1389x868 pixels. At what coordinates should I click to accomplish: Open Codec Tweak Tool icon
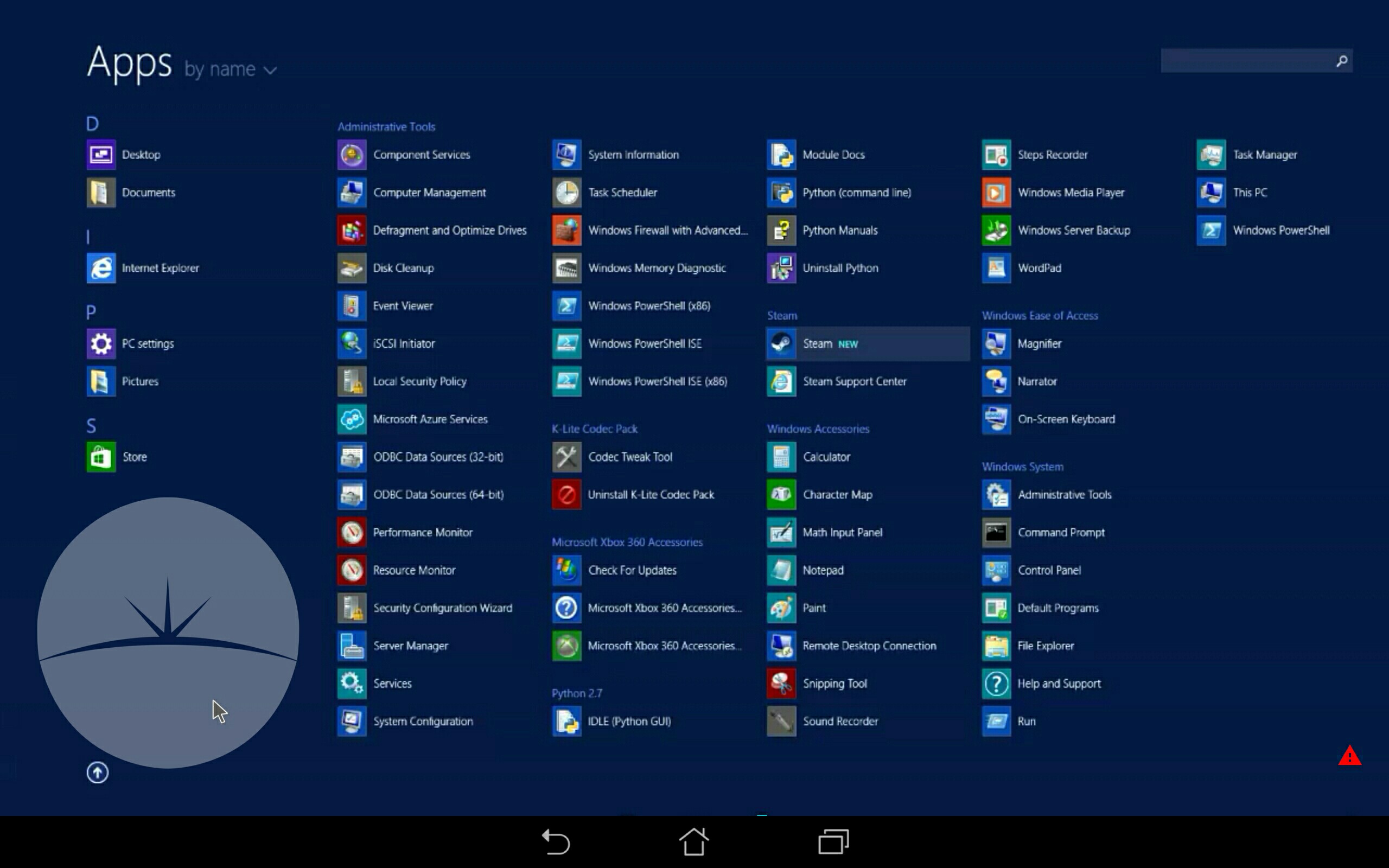pyautogui.click(x=566, y=457)
